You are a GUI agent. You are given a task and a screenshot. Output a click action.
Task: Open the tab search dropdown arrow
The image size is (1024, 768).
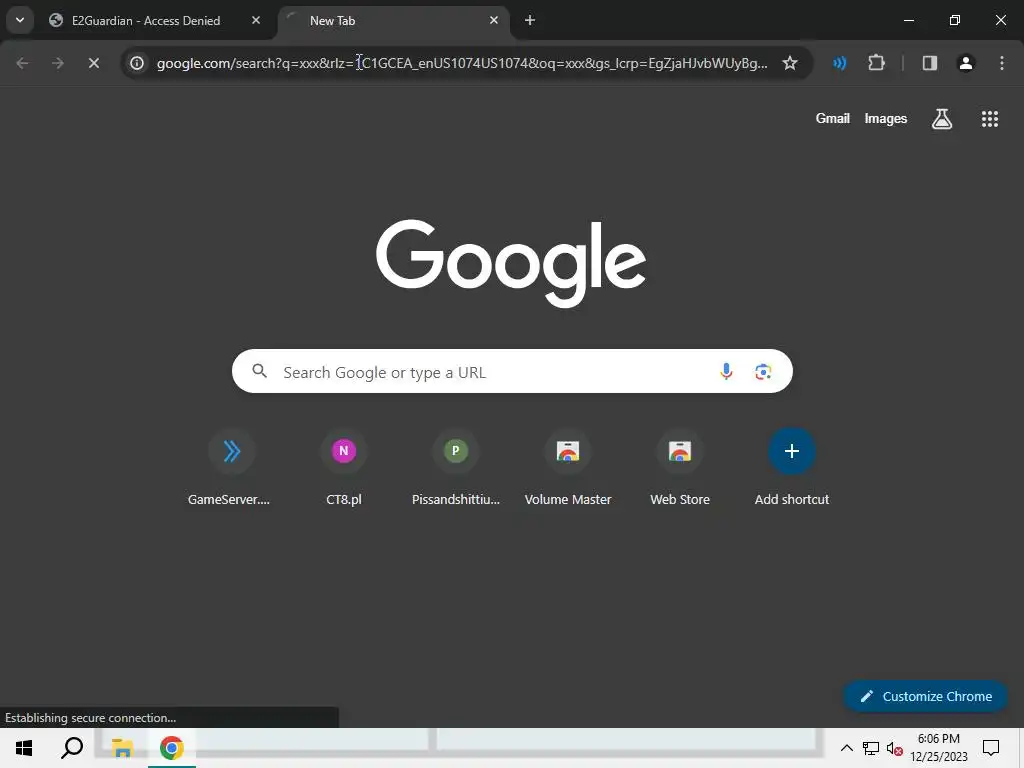[20, 20]
